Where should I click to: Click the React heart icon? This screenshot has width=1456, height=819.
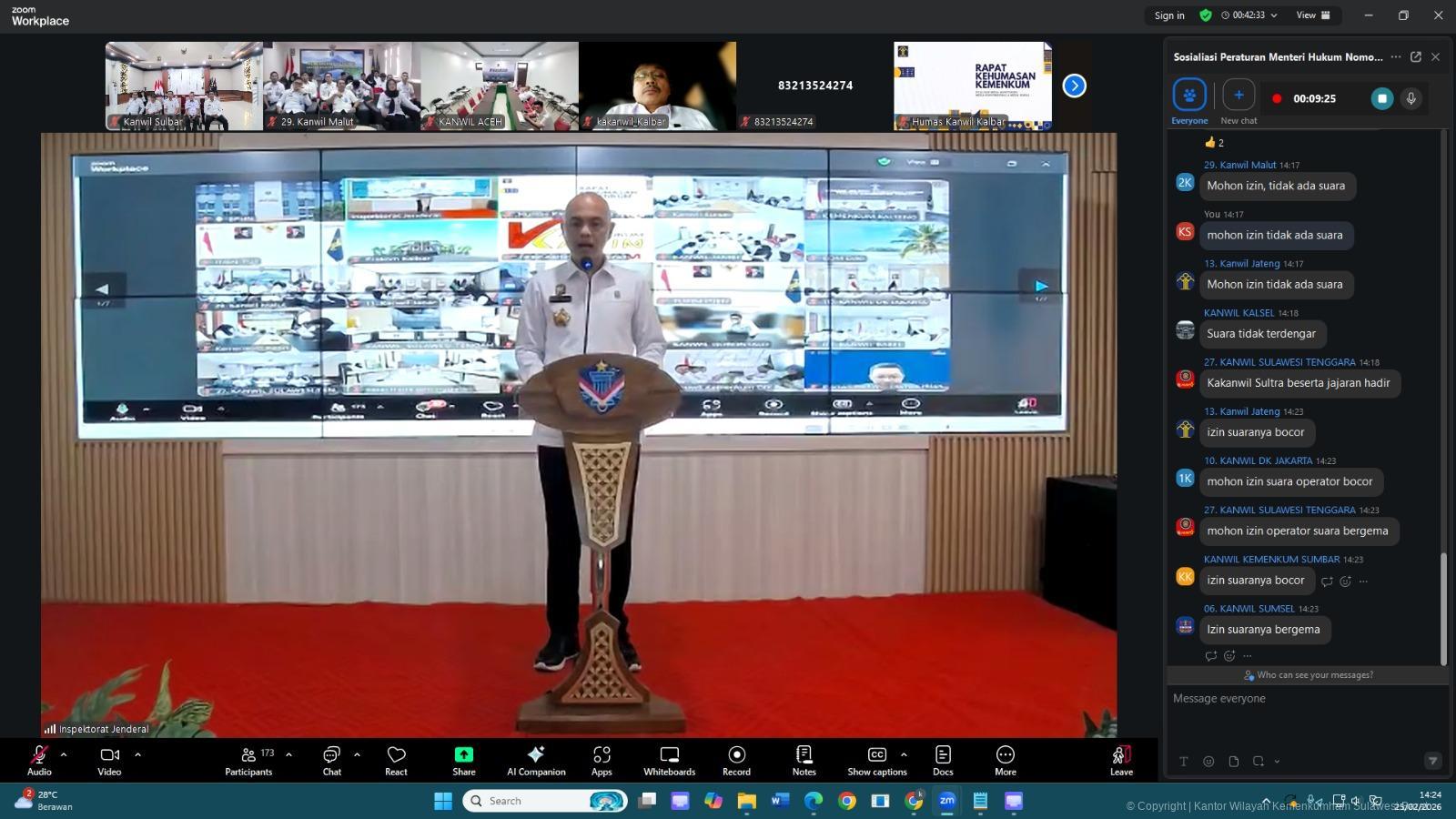pos(396,760)
